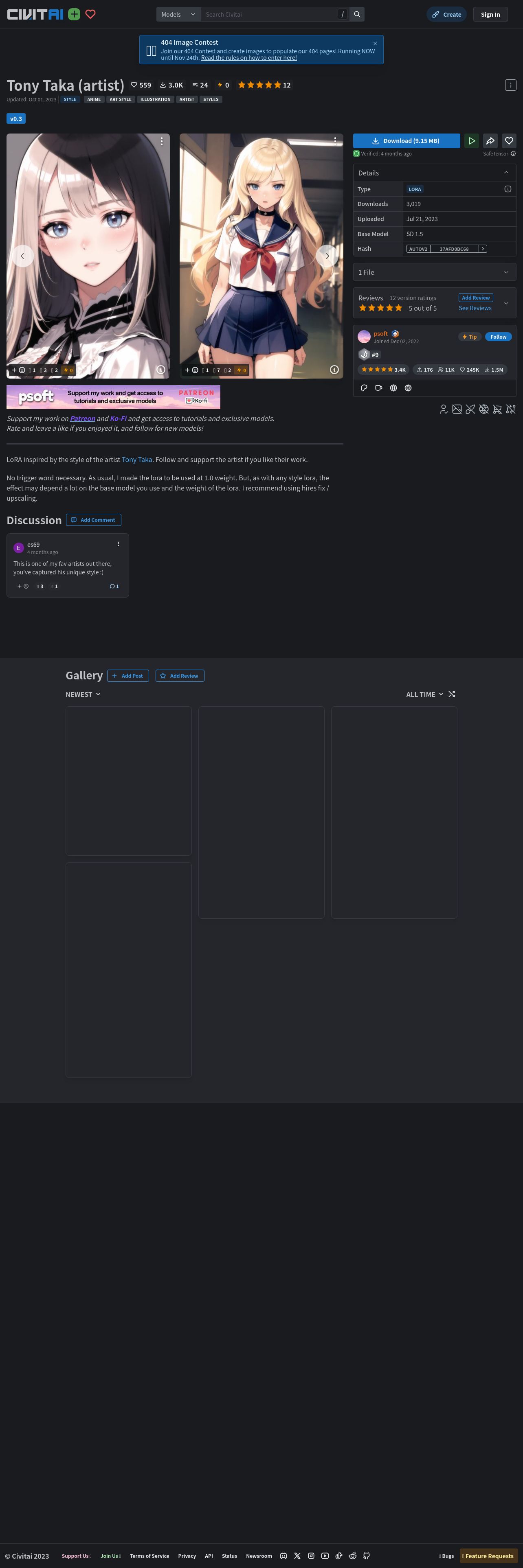Click info icon on first preview image
523x1568 pixels.
pos(161,370)
